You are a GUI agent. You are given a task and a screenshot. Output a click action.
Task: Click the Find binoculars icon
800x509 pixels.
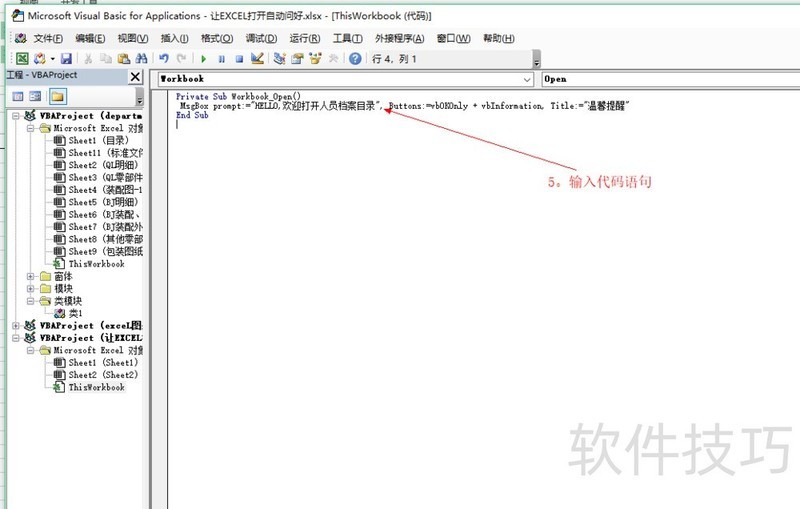pyautogui.click(x=141, y=59)
